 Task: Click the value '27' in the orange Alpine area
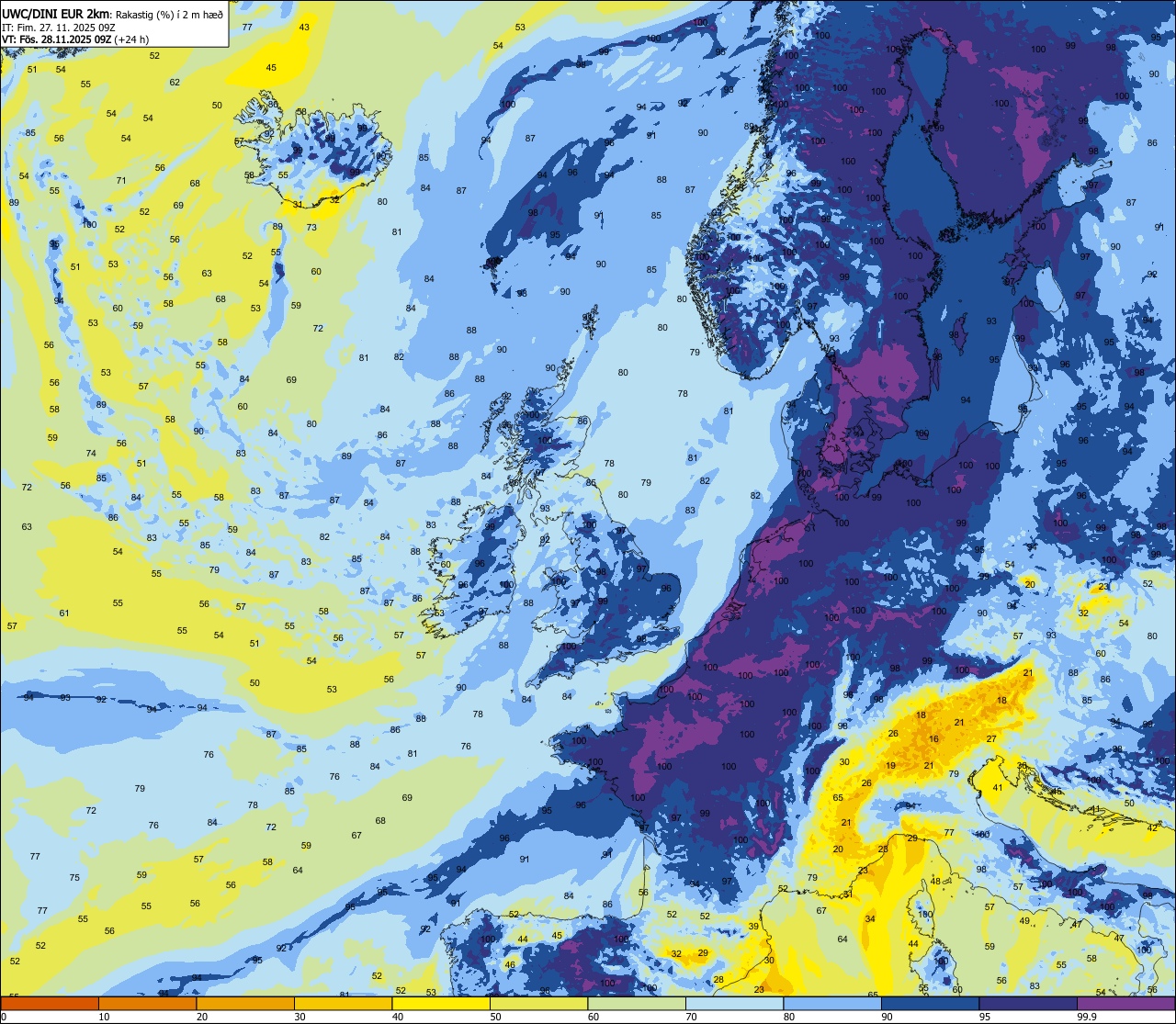(x=991, y=739)
